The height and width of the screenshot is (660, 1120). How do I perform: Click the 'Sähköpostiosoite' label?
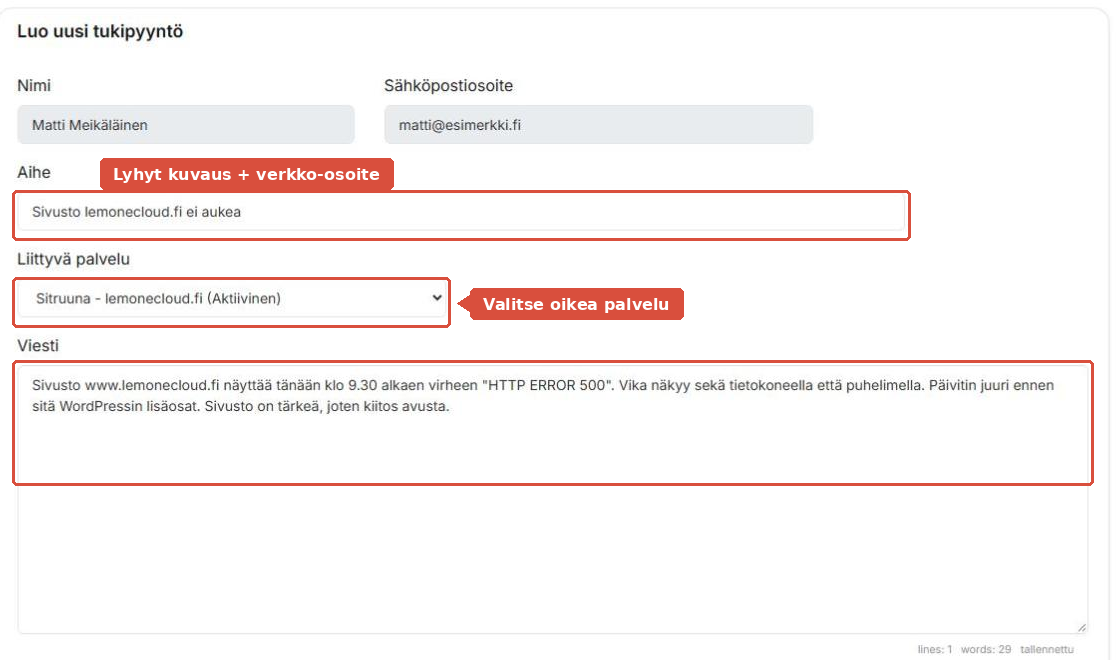pos(449,86)
